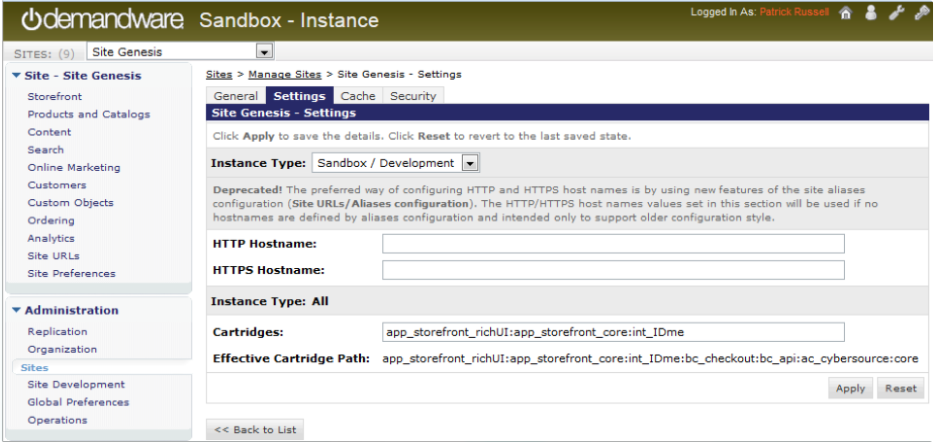Screen dimensions: 935x443
Task: Click the wrench tools icon
Action: [x=896, y=13]
